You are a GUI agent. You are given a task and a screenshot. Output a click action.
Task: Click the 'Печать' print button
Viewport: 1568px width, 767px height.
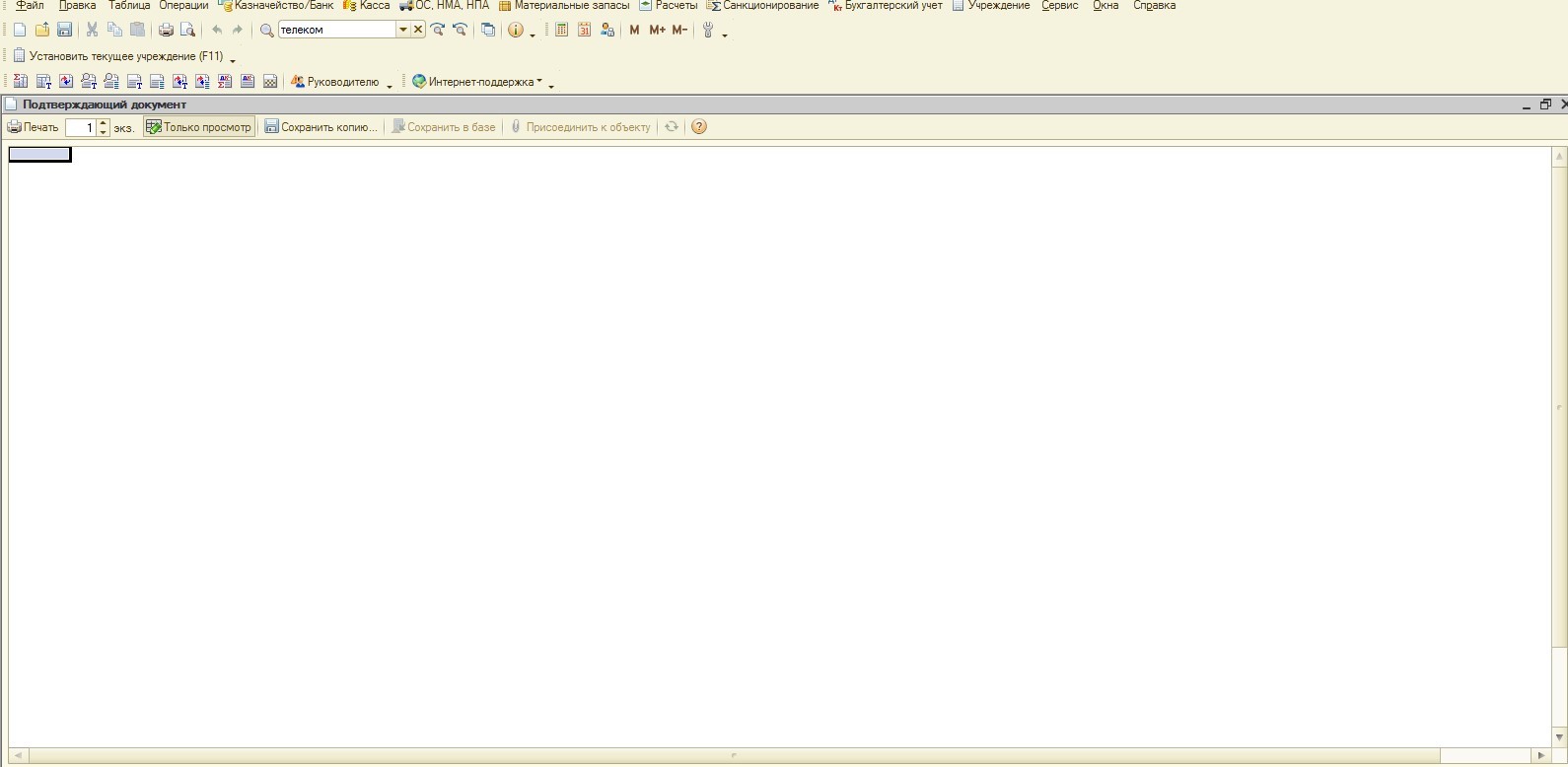[x=34, y=127]
